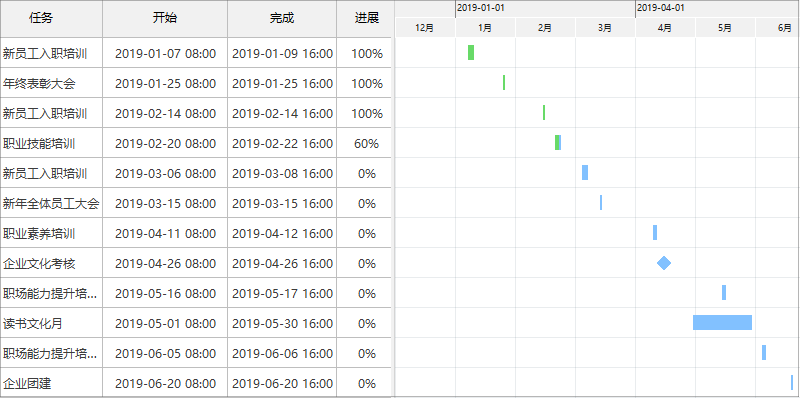Select the 1月 timeline month header
800x398 pixels.
pyautogui.click(x=485, y=28)
